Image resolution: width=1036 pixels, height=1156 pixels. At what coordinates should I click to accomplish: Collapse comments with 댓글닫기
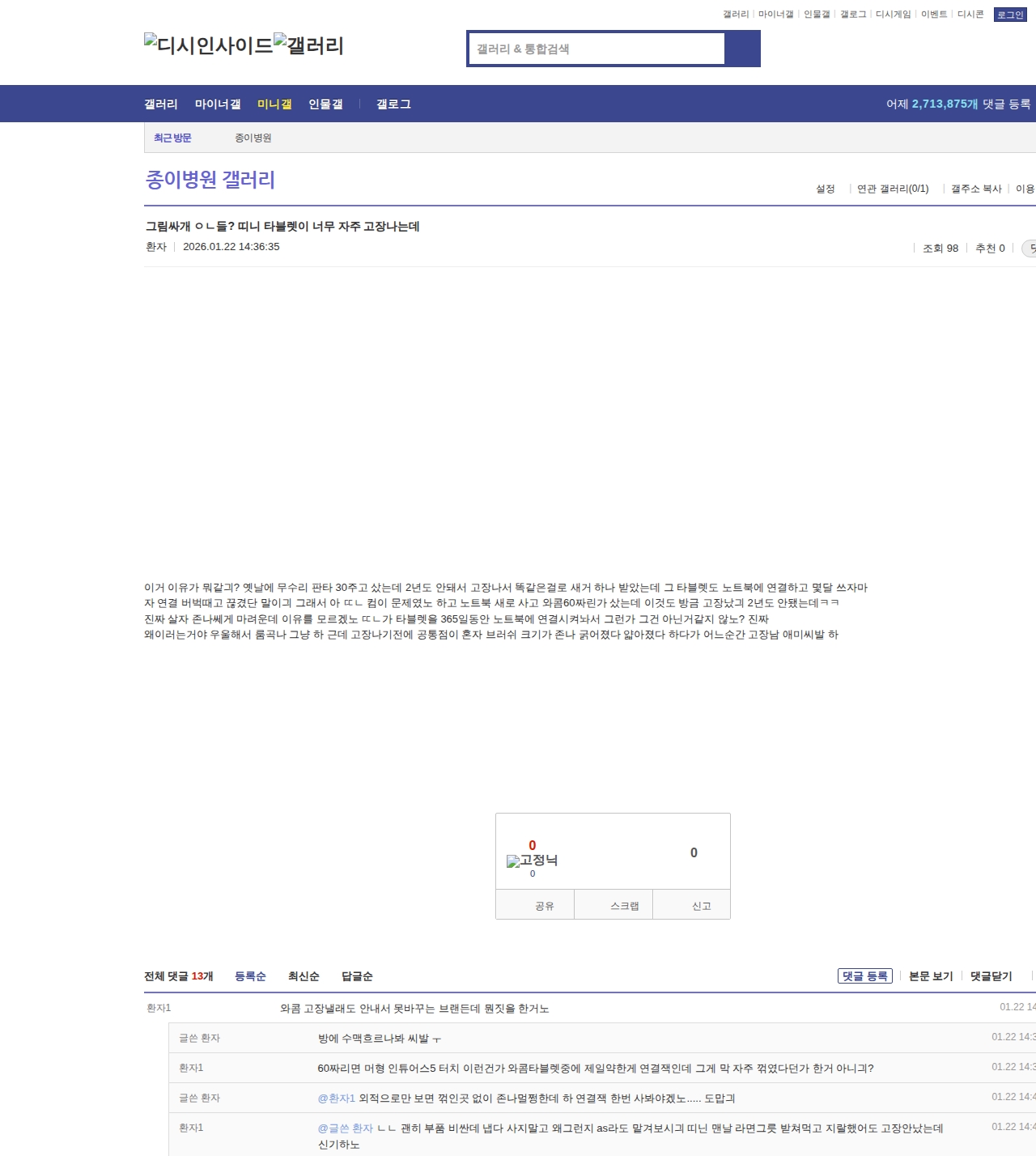(991, 976)
